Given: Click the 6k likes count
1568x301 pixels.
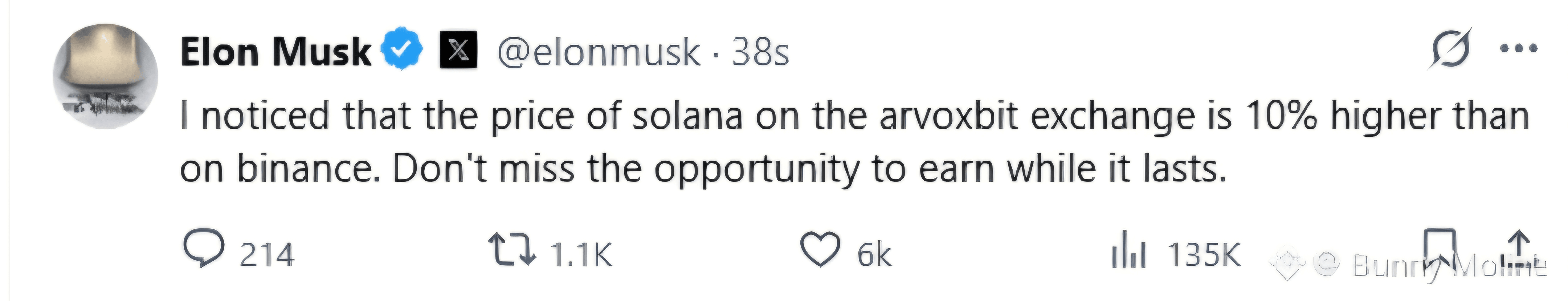Looking at the screenshot, I should (874, 255).
